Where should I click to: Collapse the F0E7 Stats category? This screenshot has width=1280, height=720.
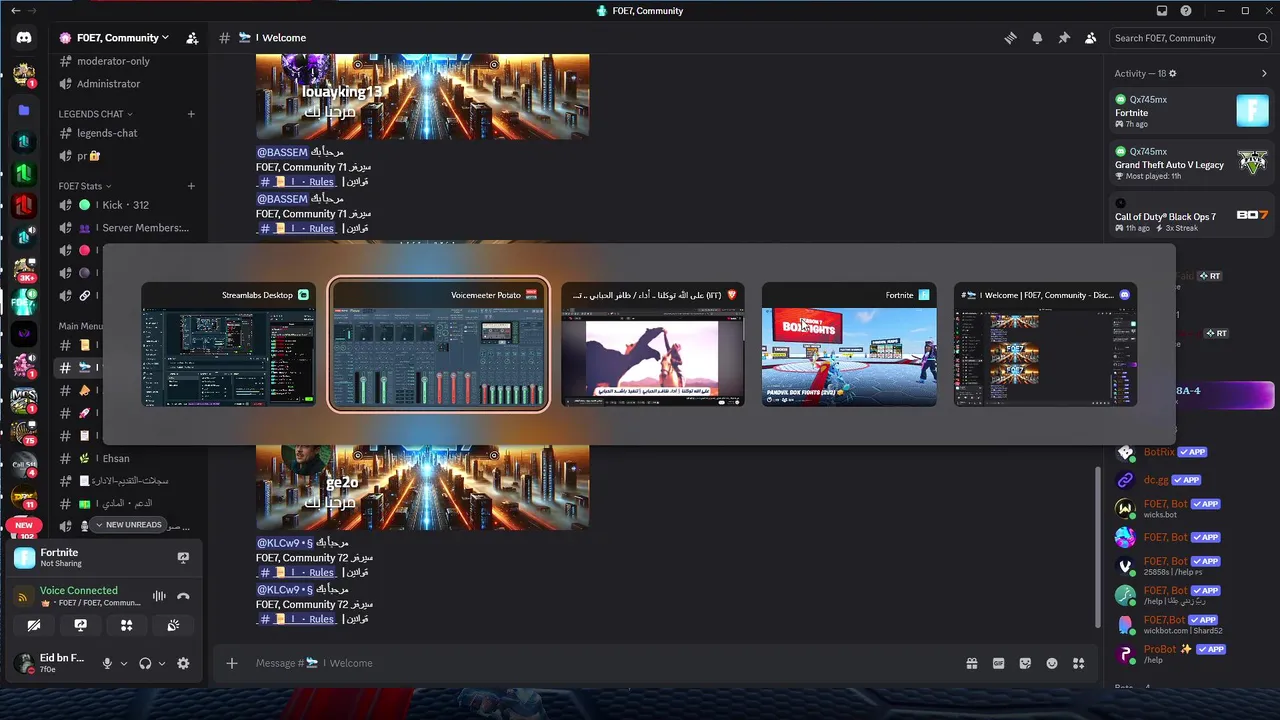pos(84,186)
